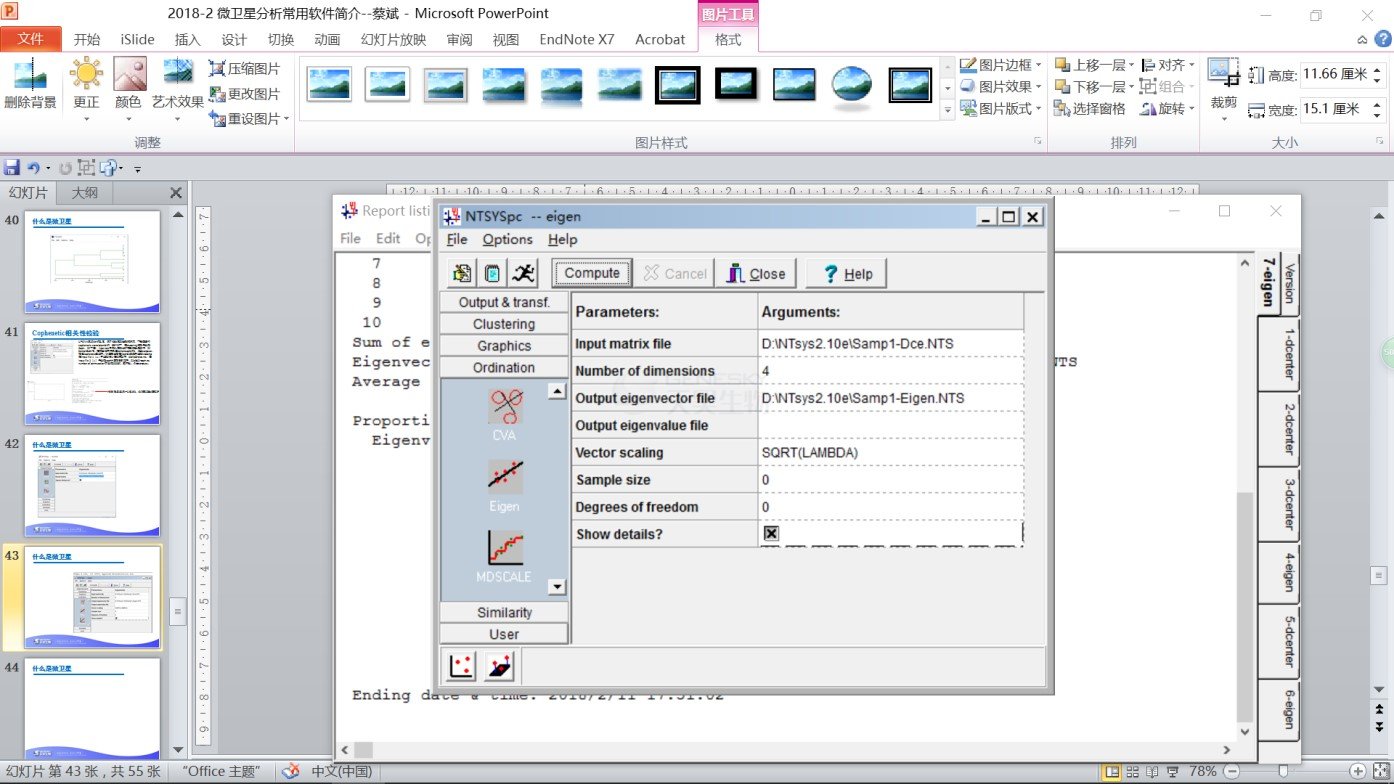Click the Input matrix file argument field
This screenshot has width=1394, height=784.
click(891, 344)
